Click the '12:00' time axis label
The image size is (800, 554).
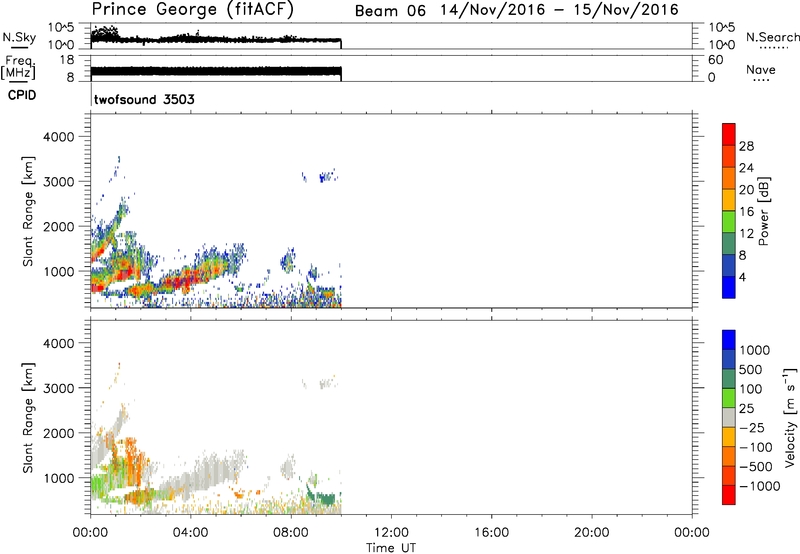(x=391, y=533)
